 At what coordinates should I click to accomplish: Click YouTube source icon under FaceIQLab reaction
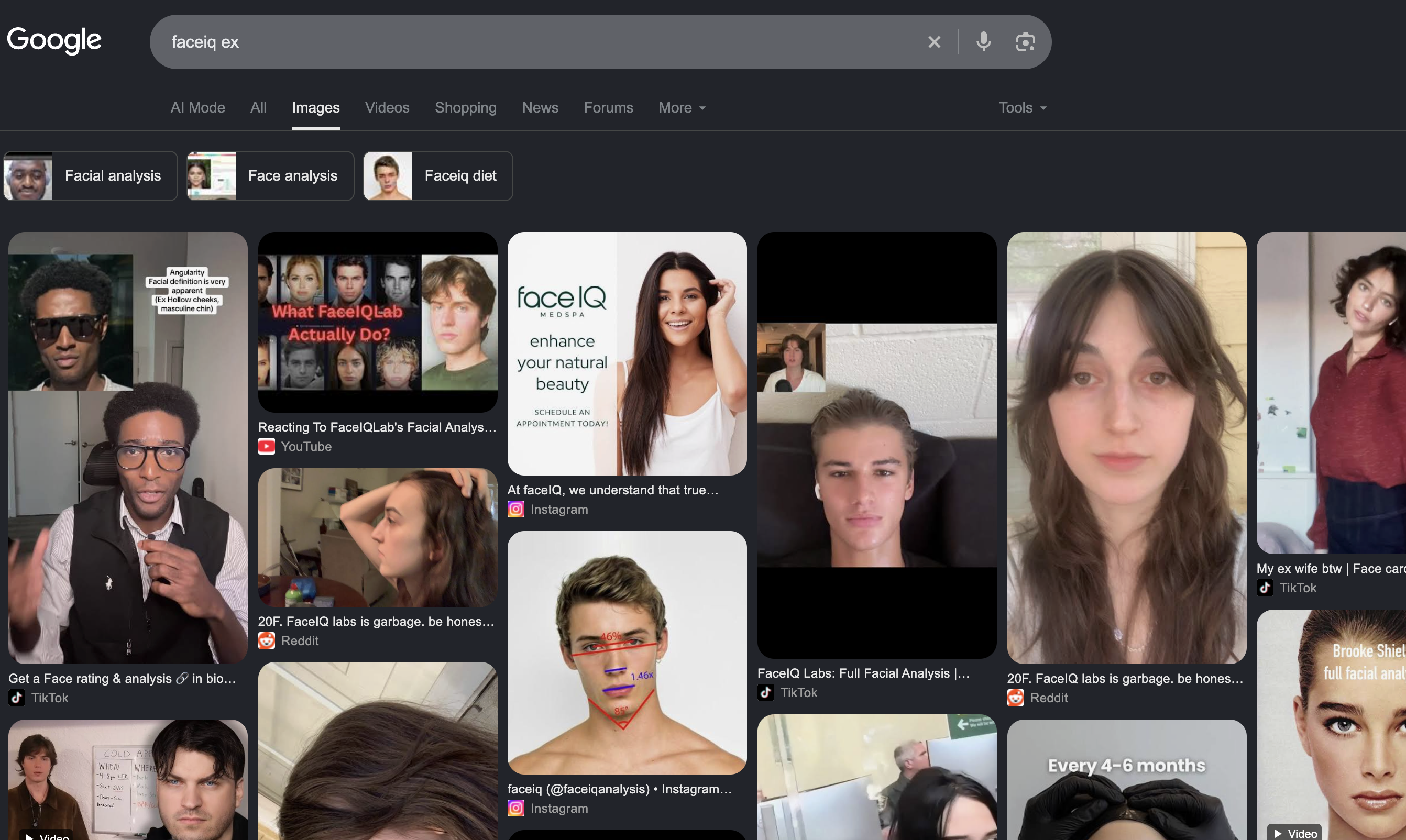[267, 447]
